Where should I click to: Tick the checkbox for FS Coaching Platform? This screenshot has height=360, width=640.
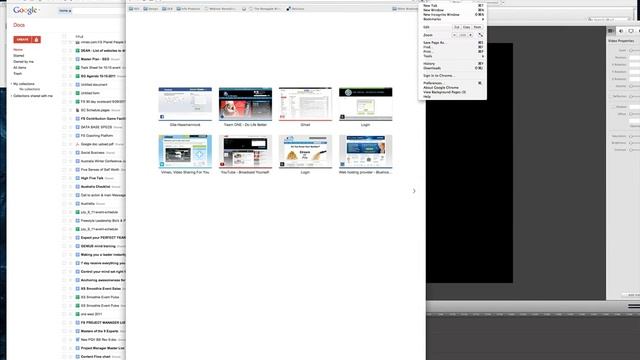coord(64,136)
